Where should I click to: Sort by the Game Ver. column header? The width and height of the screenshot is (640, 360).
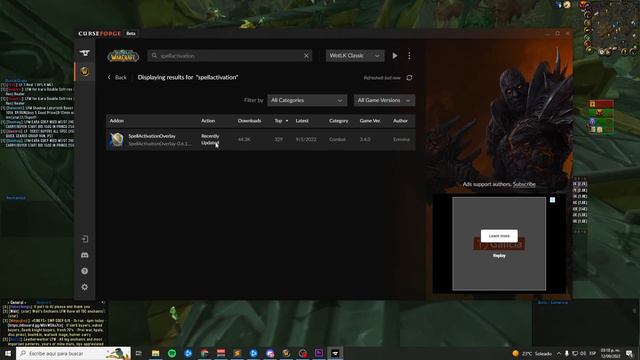369,121
